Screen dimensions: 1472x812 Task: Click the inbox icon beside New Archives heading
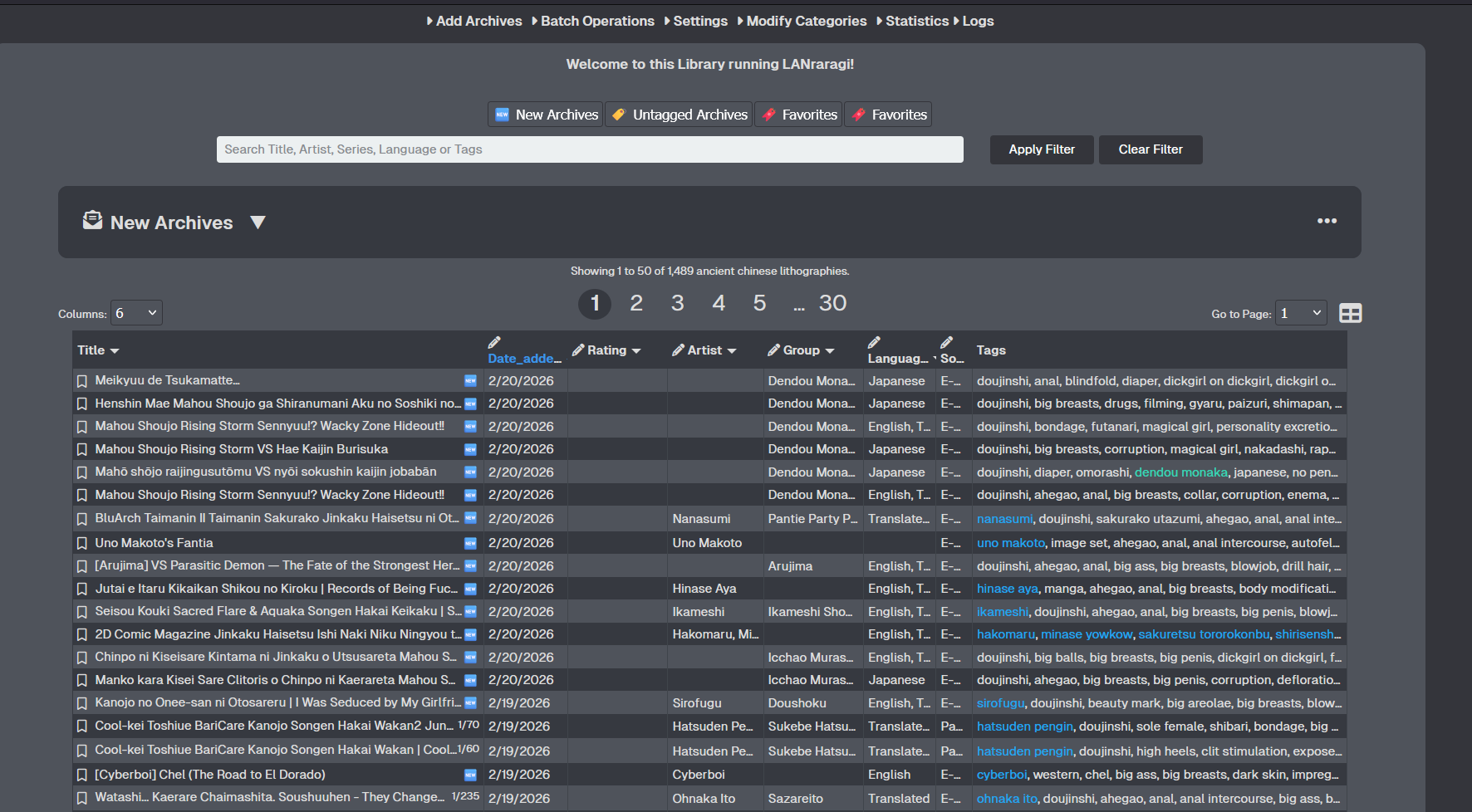[x=92, y=220]
